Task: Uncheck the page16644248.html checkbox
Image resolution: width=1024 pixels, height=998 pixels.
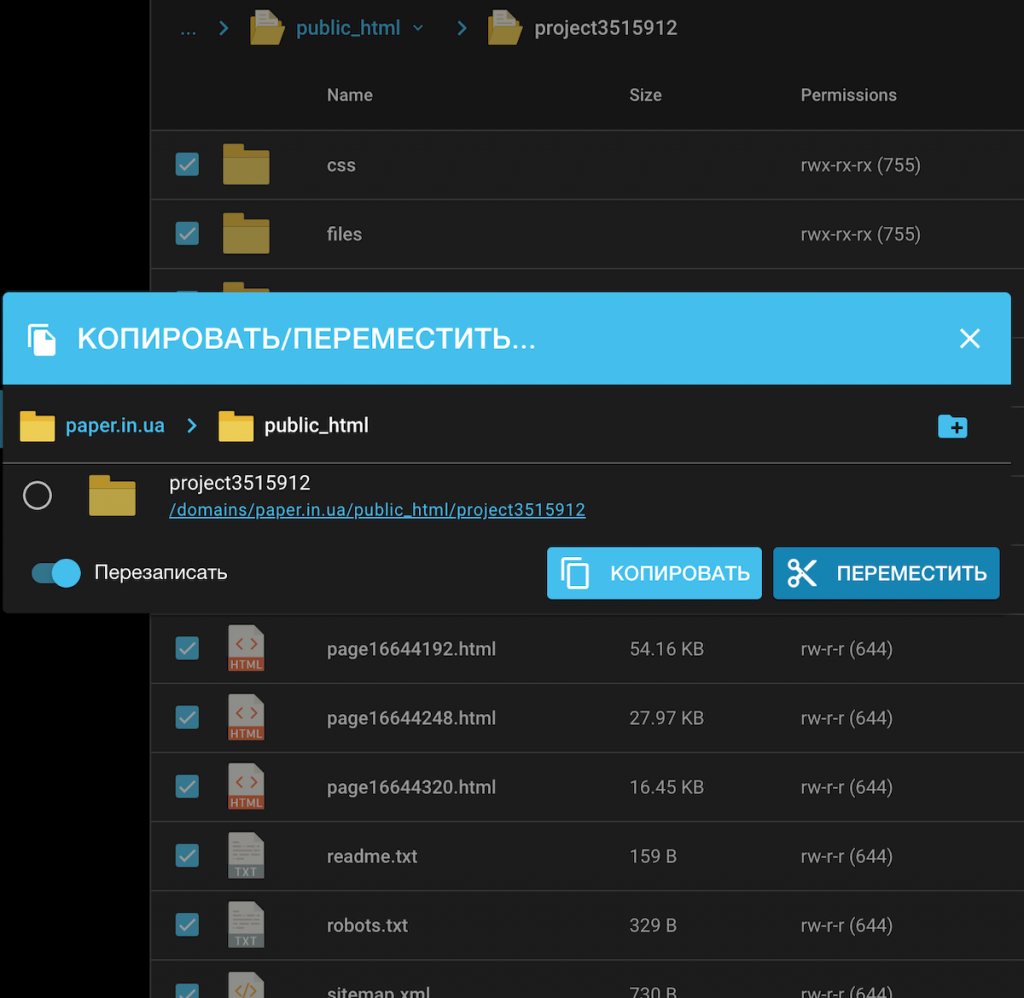Action: click(187, 717)
